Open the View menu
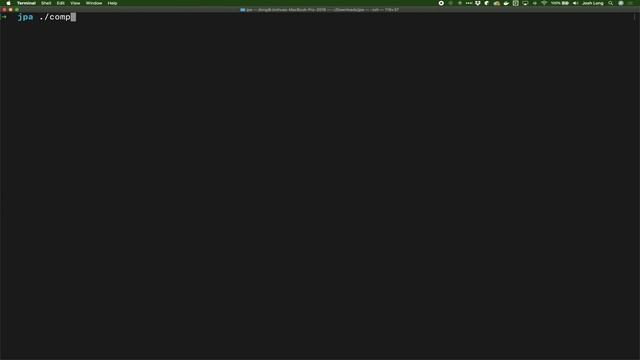This screenshot has width=640, height=360. pyautogui.click(x=75, y=3)
